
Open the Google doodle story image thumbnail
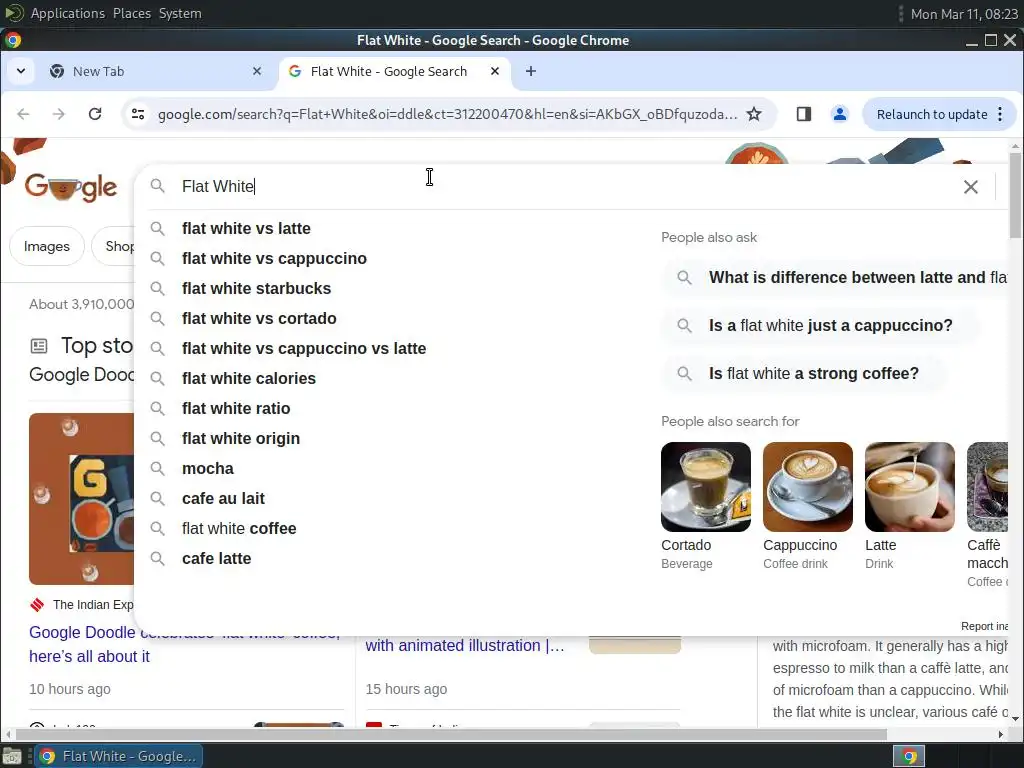[82, 498]
